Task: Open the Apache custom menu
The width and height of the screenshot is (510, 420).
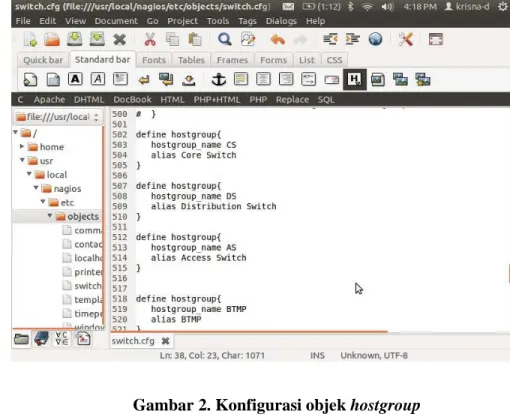Action: [x=49, y=100]
